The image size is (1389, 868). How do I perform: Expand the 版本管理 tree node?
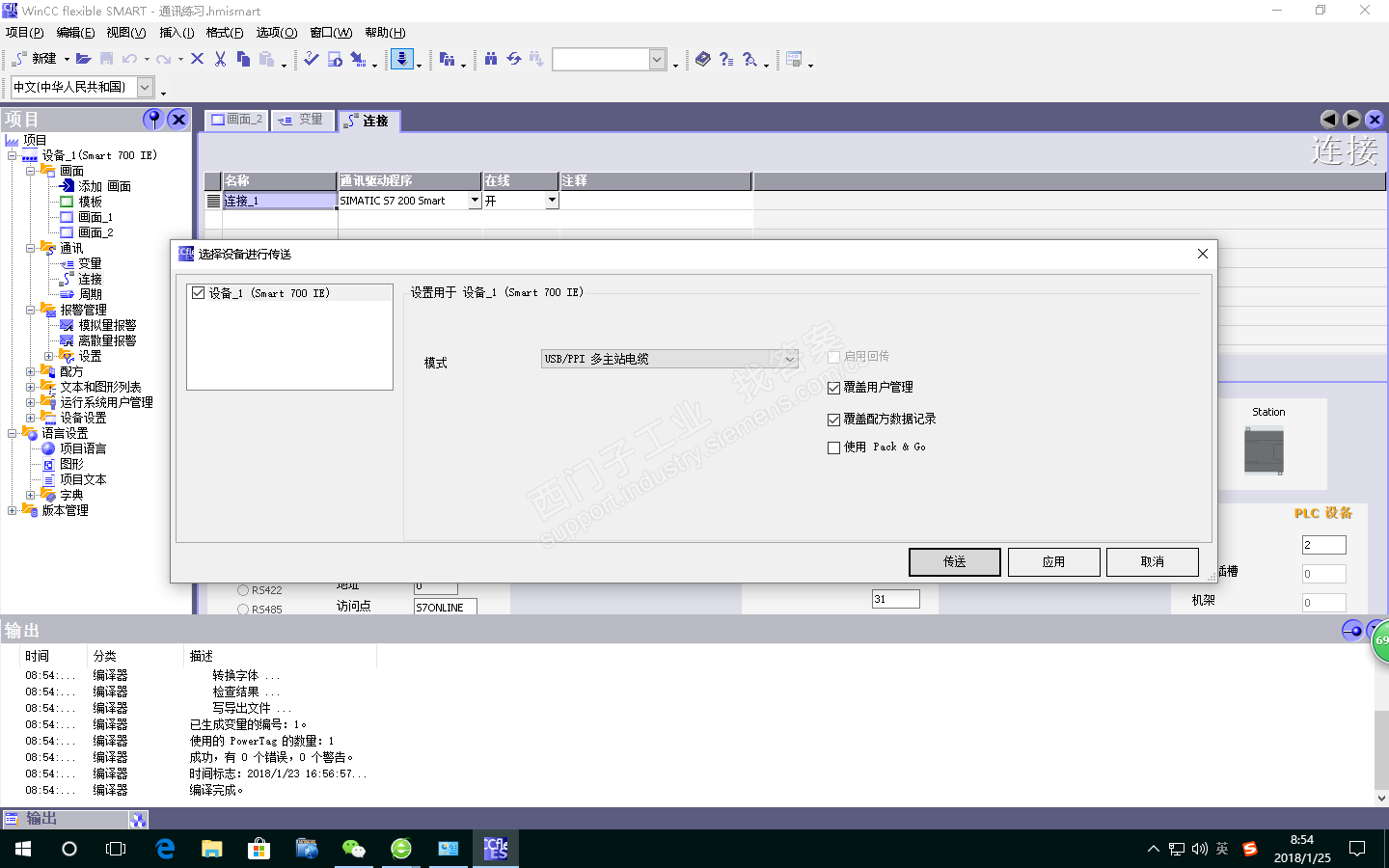pyautogui.click(x=12, y=510)
